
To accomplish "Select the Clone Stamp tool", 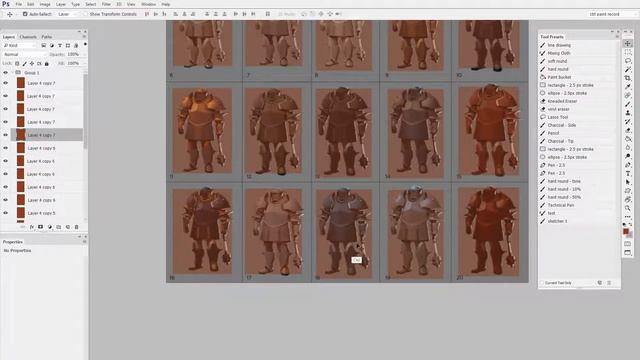I will tap(627, 113).
